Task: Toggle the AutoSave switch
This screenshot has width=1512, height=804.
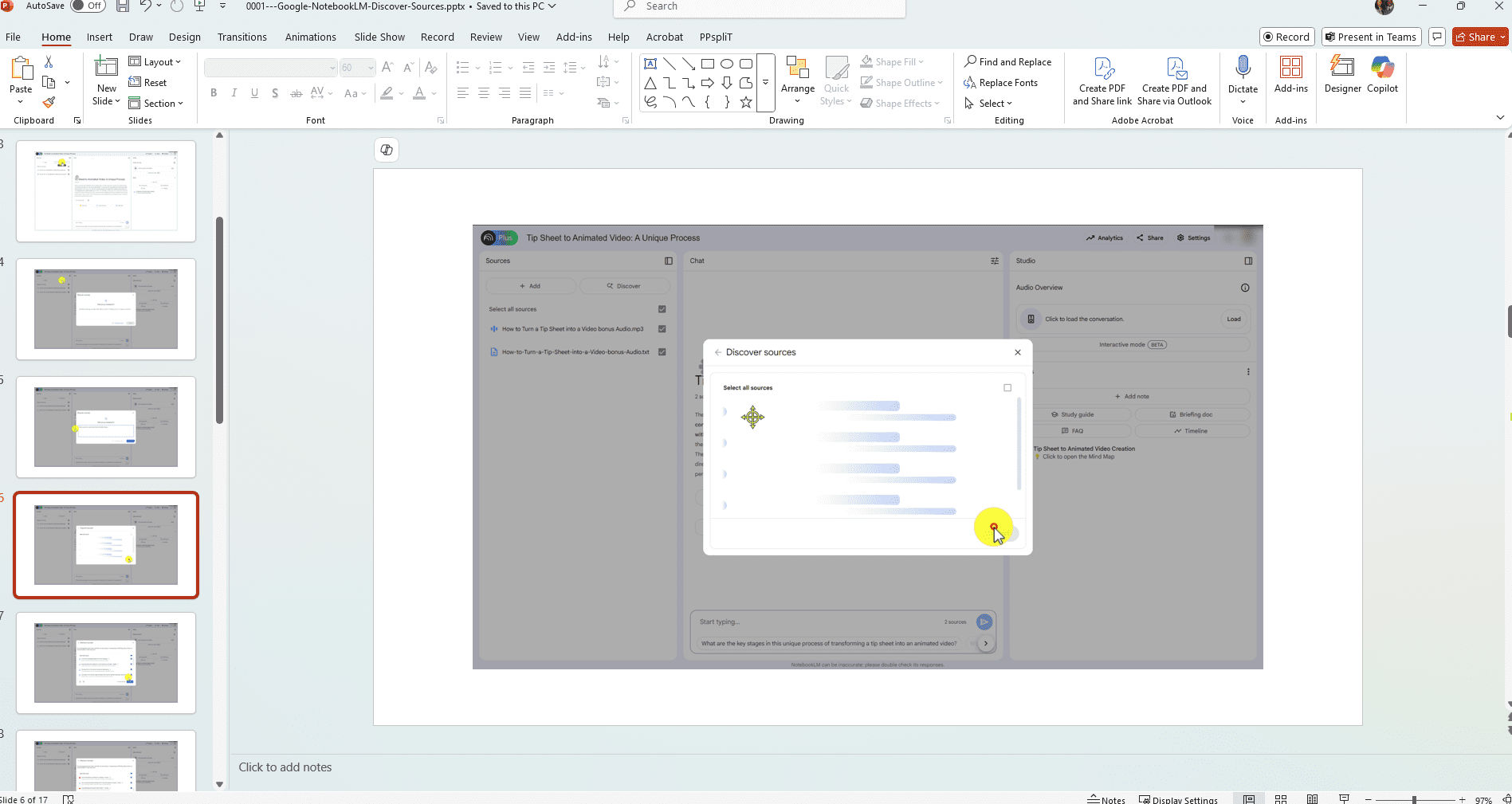Action: [x=88, y=6]
